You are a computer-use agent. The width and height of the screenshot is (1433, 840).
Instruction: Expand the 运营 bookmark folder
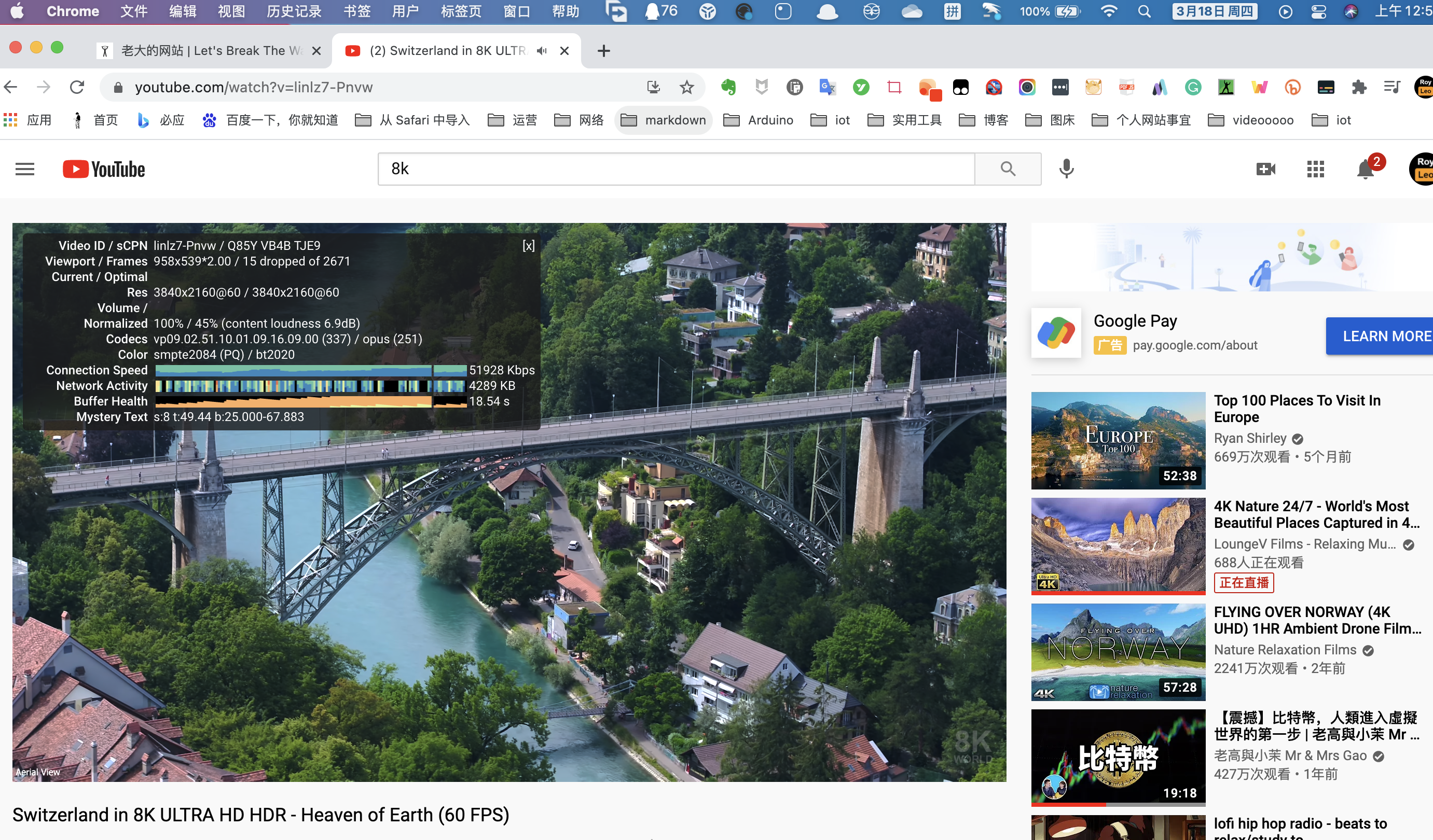512,120
